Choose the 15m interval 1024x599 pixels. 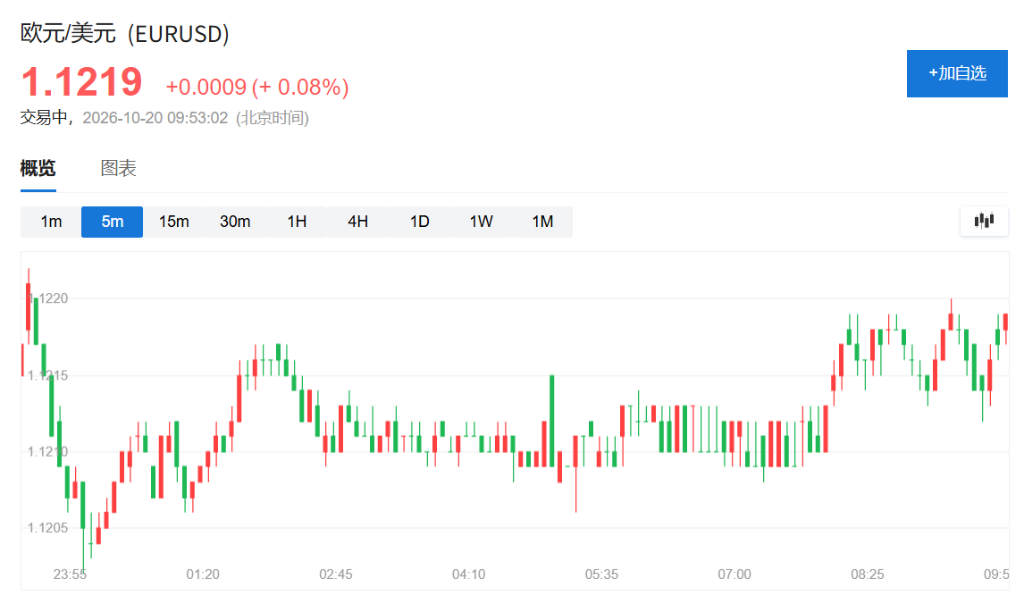coord(174,221)
